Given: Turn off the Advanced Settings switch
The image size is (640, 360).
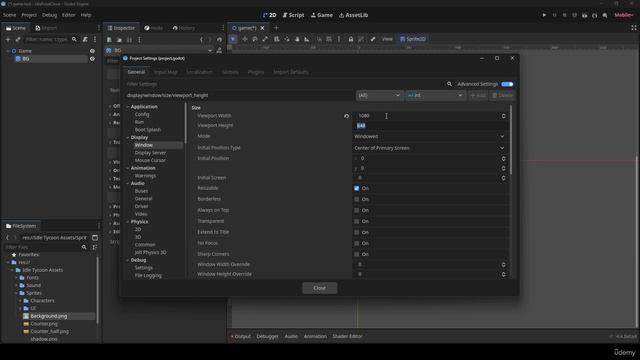Looking at the screenshot, I should pos(507,84).
